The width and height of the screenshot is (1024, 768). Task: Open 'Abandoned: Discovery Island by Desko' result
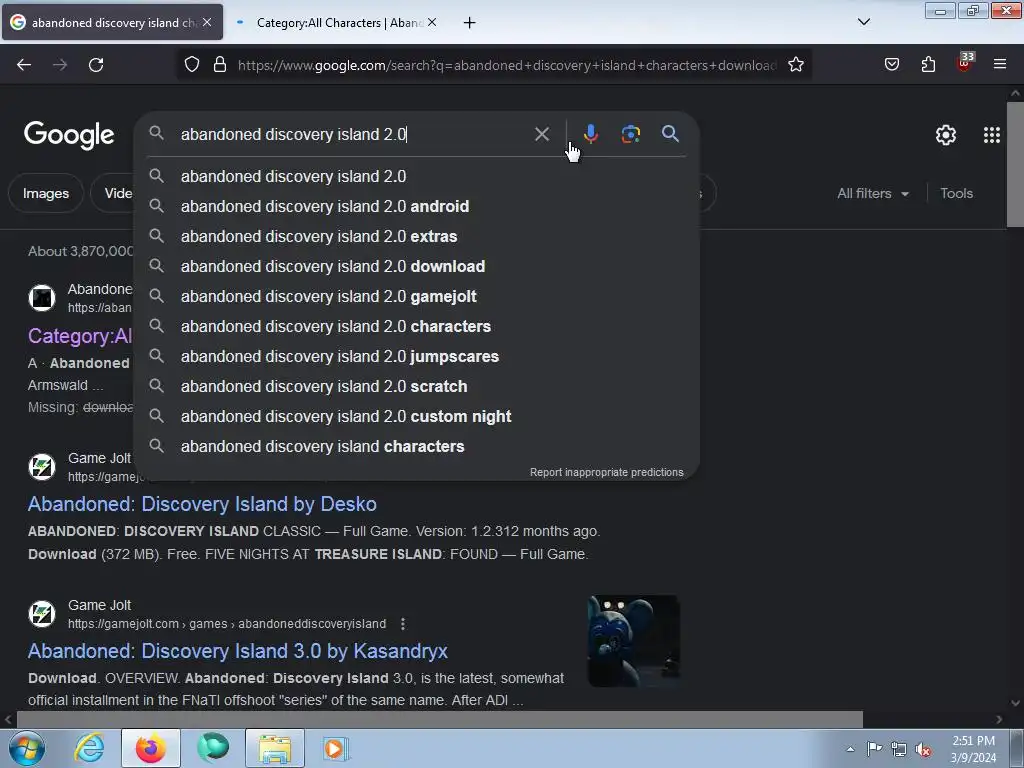pos(202,504)
